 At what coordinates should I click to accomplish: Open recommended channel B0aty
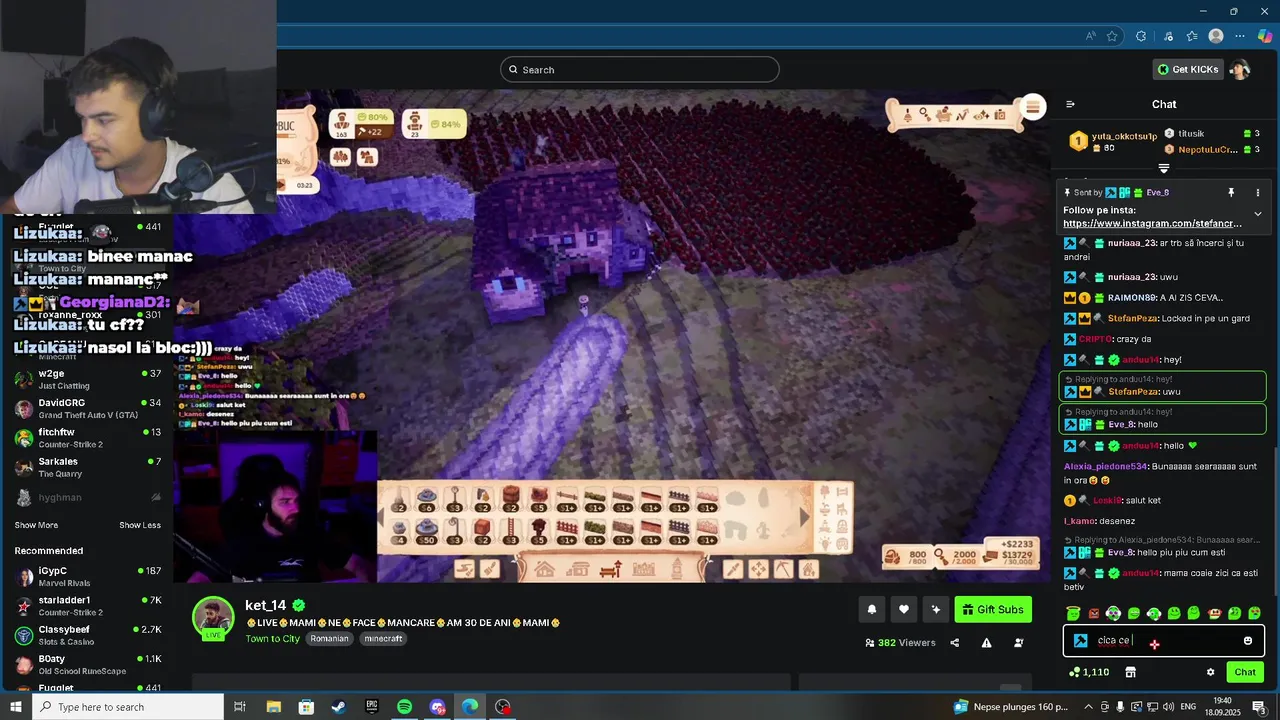(x=88, y=664)
